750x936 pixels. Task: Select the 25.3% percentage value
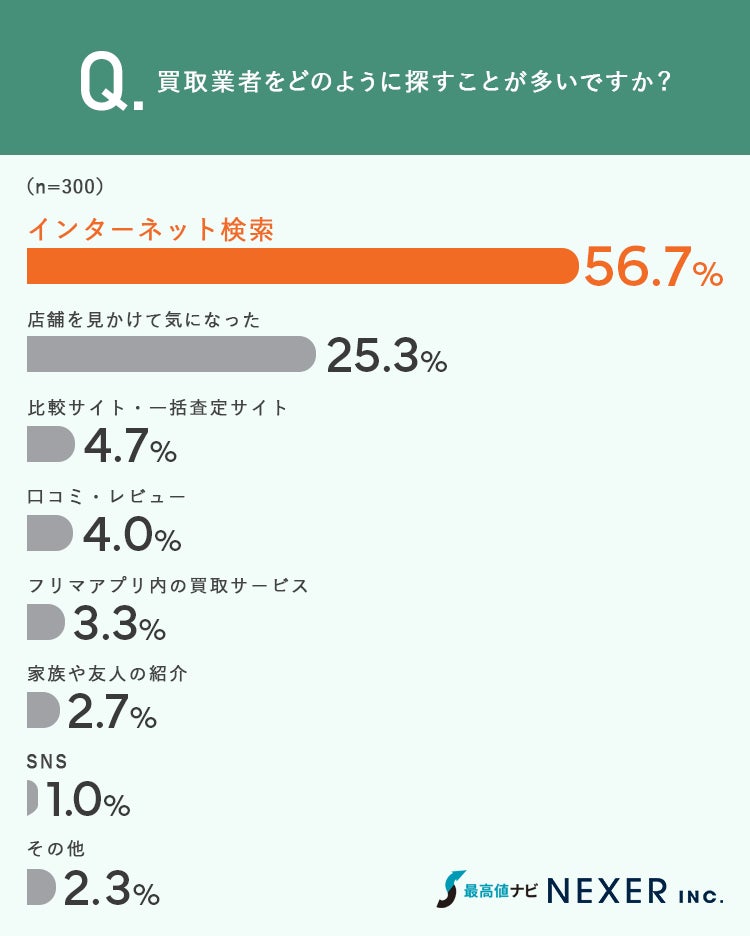pyautogui.click(x=386, y=356)
